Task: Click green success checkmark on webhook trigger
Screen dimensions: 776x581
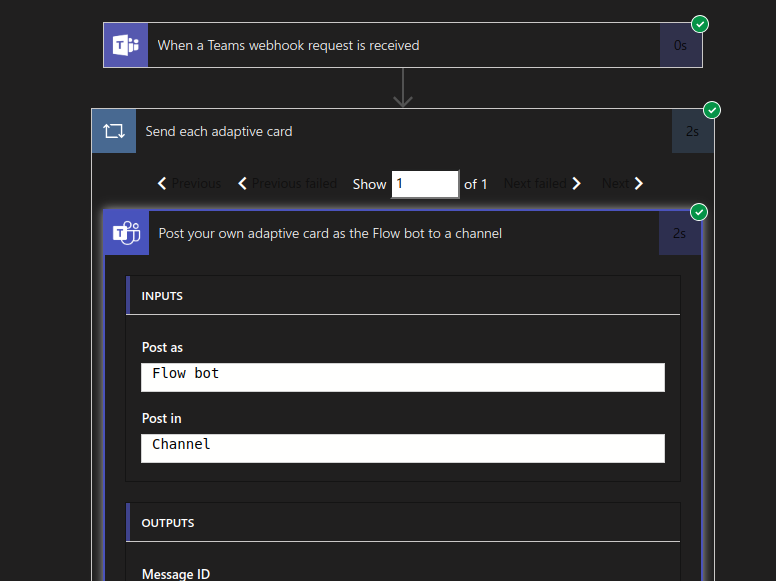Action: point(700,24)
